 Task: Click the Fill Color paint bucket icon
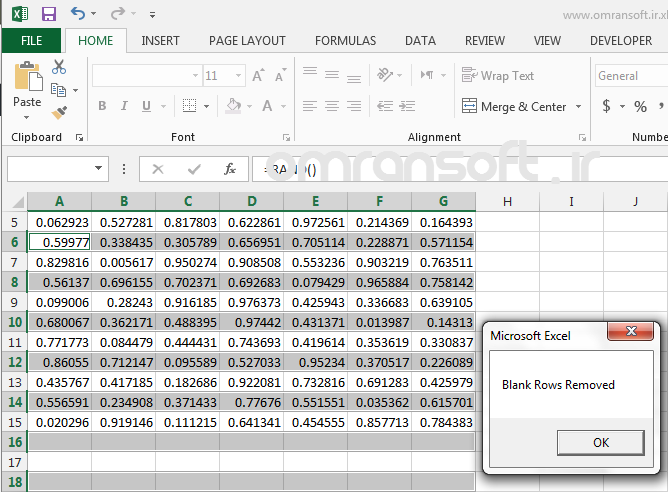point(233,106)
